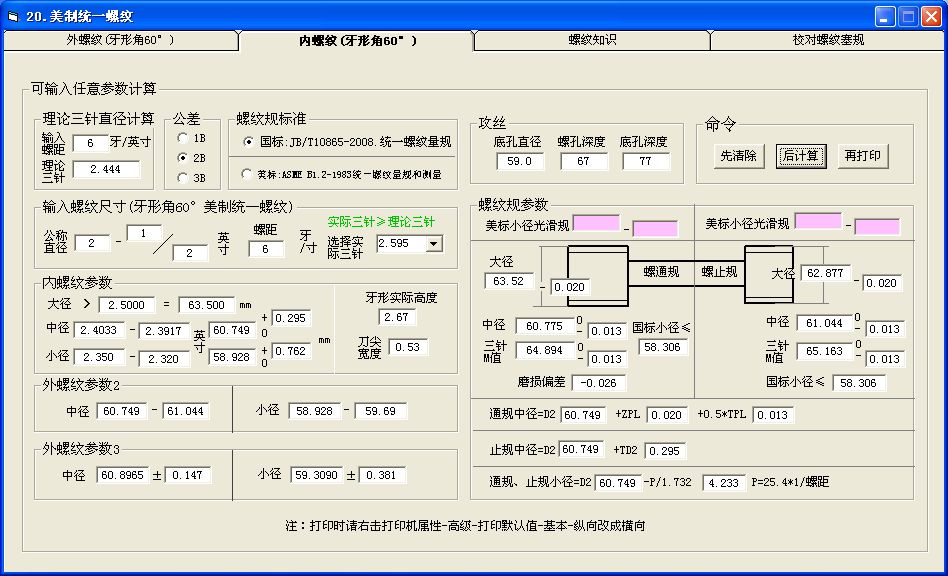
Task: Click the -P/1.732 result field 4.233
Action: click(724, 483)
